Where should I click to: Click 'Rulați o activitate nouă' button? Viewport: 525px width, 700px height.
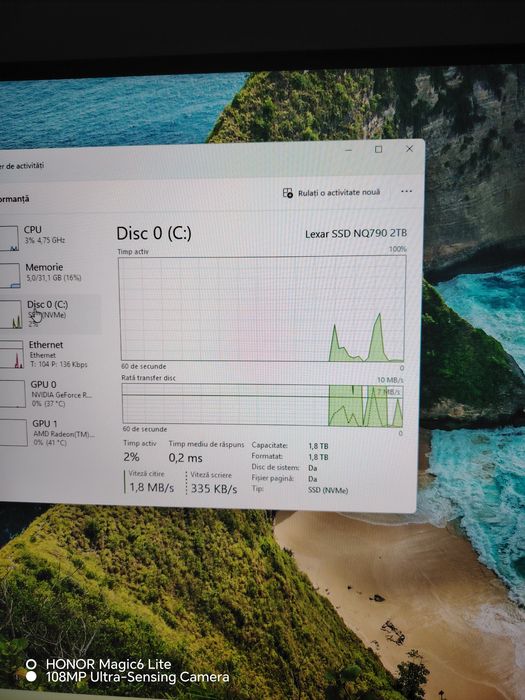point(331,193)
